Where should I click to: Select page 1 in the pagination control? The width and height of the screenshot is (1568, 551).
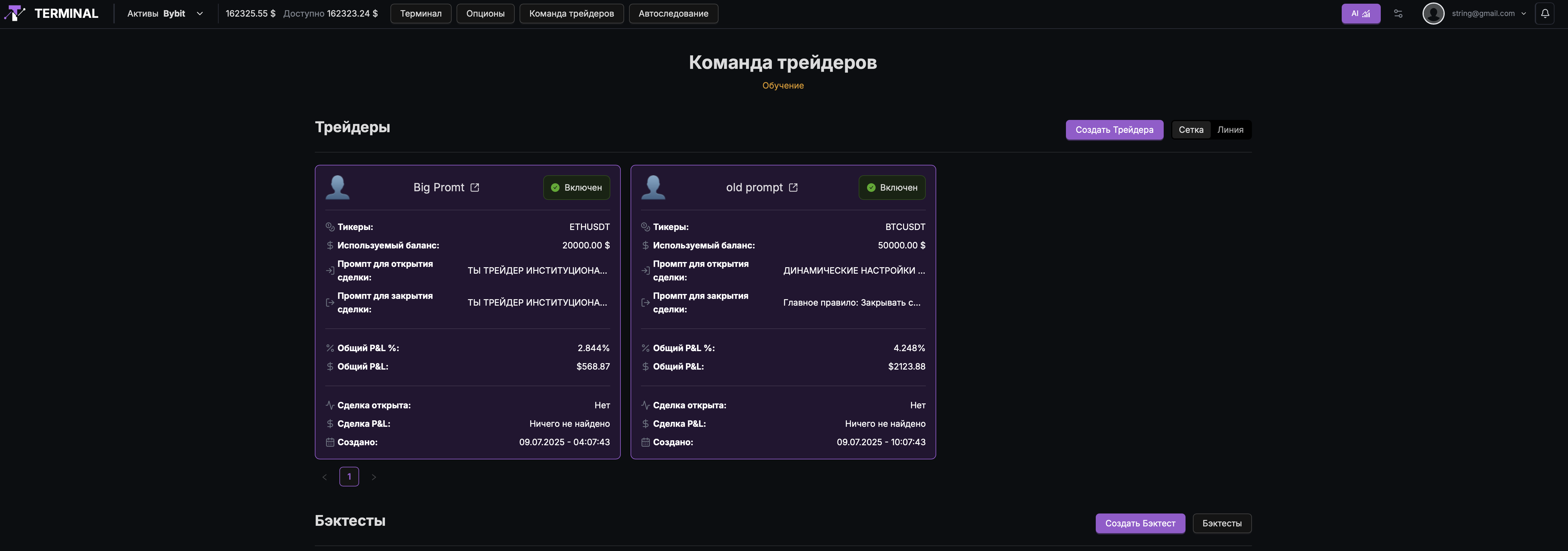349,477
